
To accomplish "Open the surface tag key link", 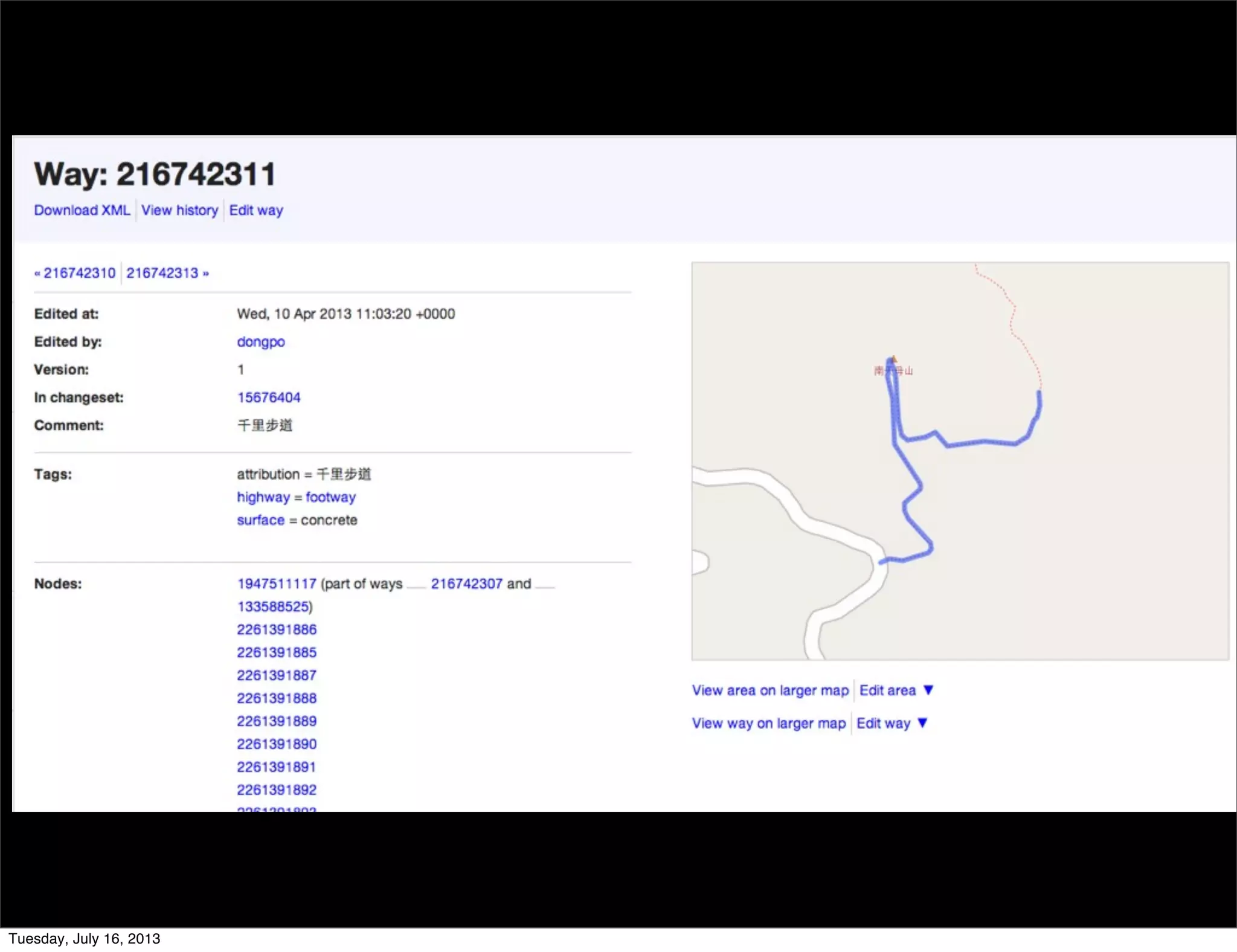I will [x=260, y=520].
